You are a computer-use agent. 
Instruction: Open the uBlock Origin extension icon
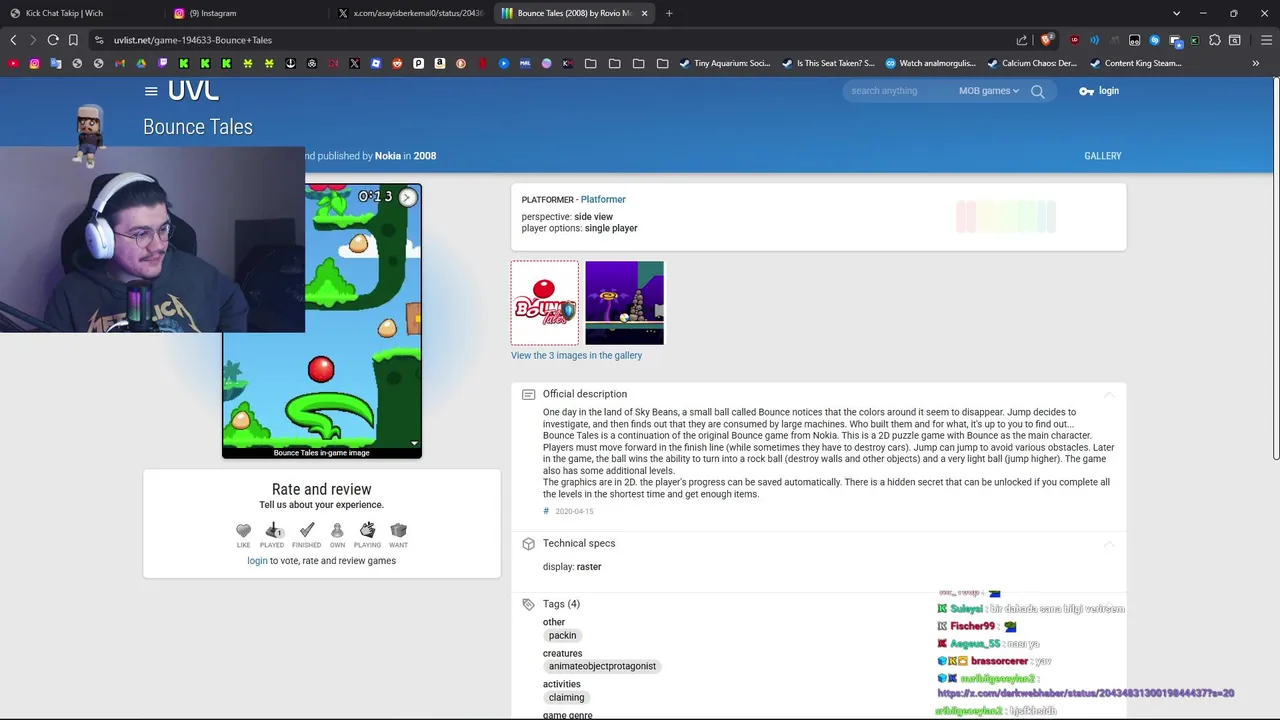pos(1075,40)
